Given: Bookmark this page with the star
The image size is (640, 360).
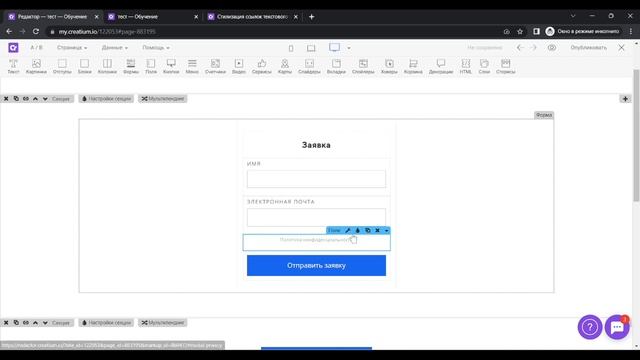Looking at the screenshot, I should 520,31.
